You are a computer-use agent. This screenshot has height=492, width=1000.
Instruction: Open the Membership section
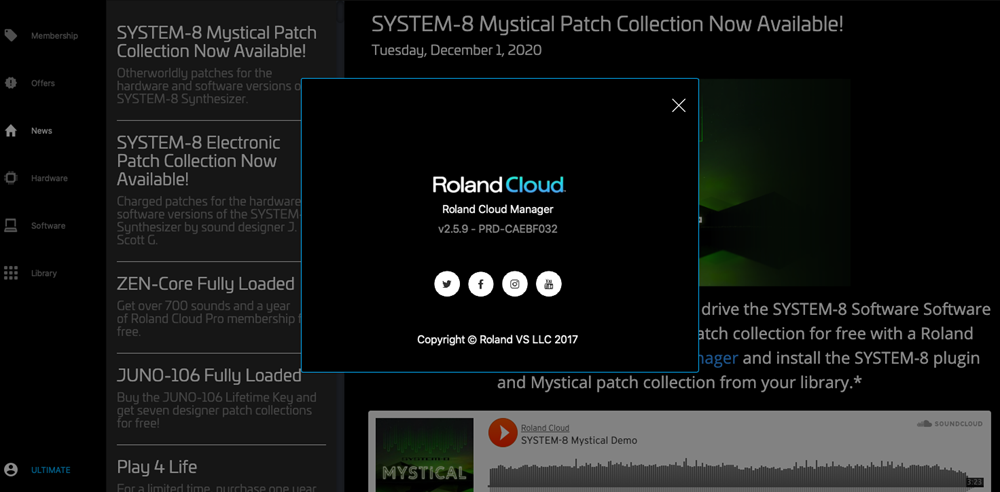pos(54,36)
